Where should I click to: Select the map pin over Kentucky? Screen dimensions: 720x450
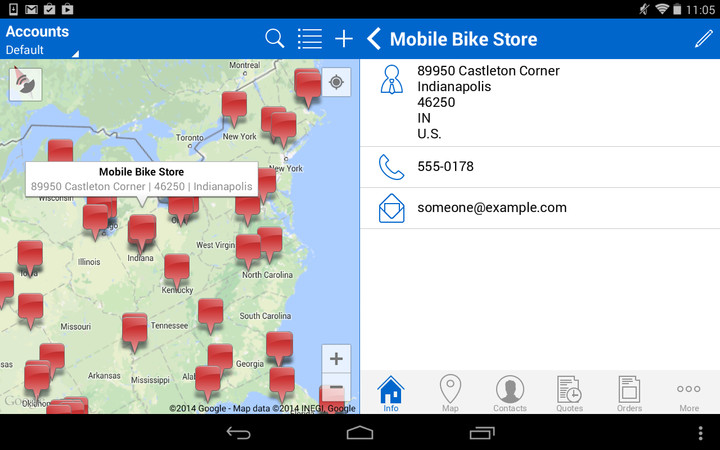[177, 271]
